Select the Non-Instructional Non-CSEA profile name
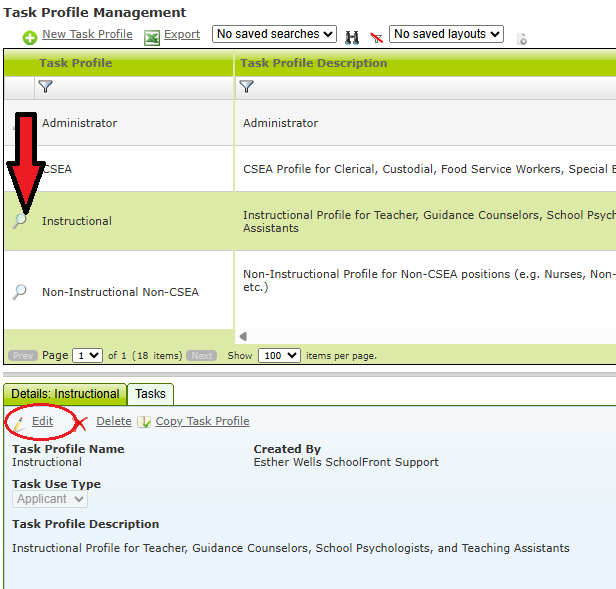This screenshot has height=589, width=616. click(120, 292)
